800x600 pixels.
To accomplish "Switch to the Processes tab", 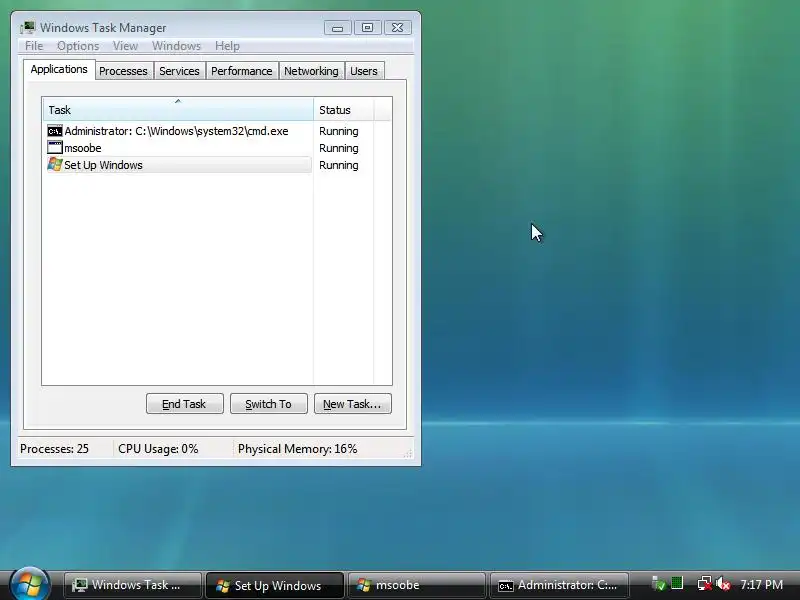I will click(x=123, y=71).
